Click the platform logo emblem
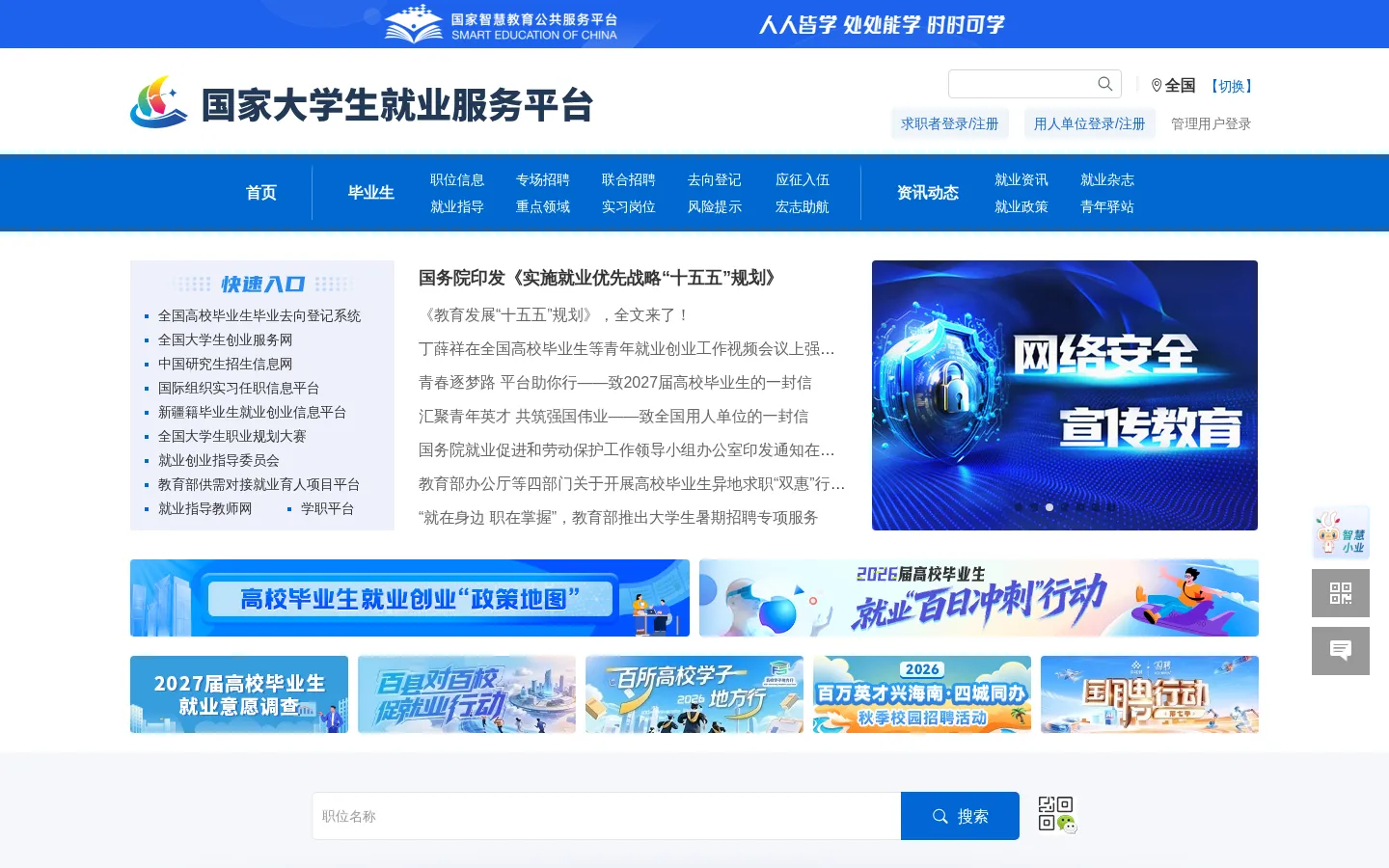Image resolution: width=1389 pixels, height=868 pixels. click(x=159, y=101)
